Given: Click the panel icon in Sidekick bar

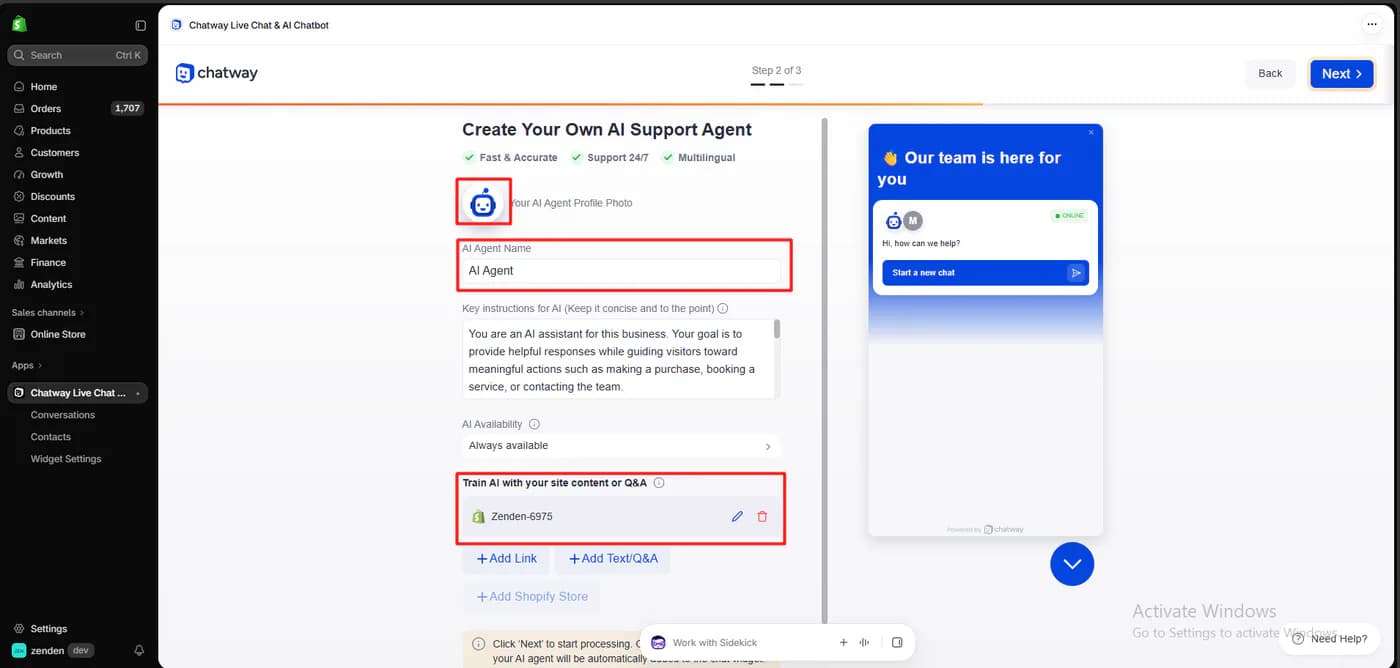Looking at the screenshot, I should pos(897,643).
